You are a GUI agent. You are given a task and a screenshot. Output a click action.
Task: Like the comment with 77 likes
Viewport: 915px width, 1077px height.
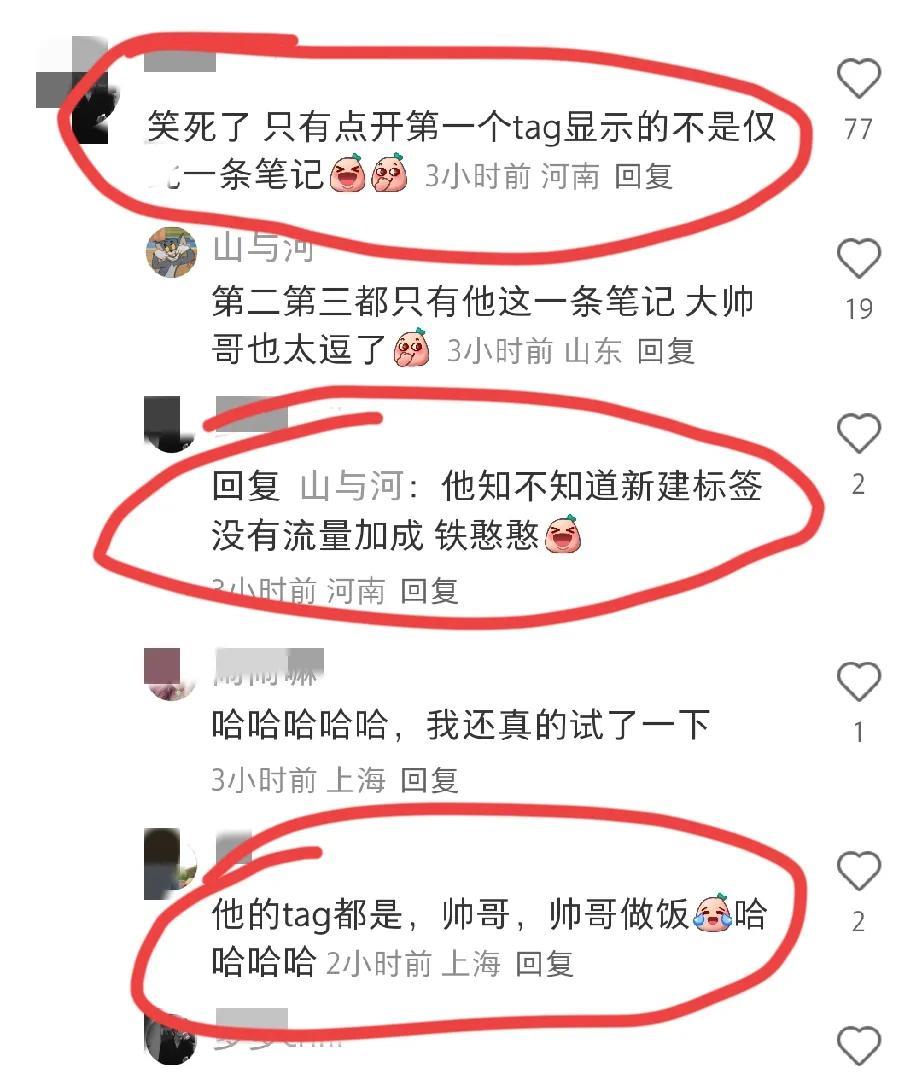859,78
